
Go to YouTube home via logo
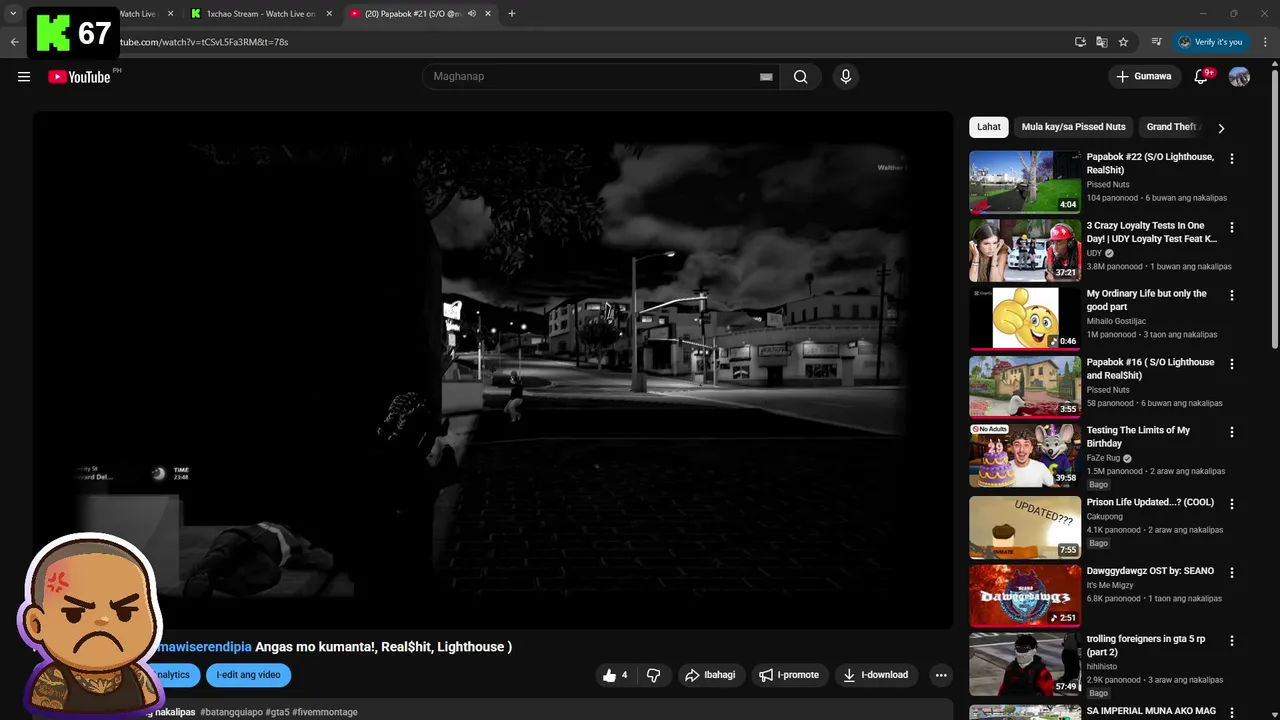tap(79, 77)
